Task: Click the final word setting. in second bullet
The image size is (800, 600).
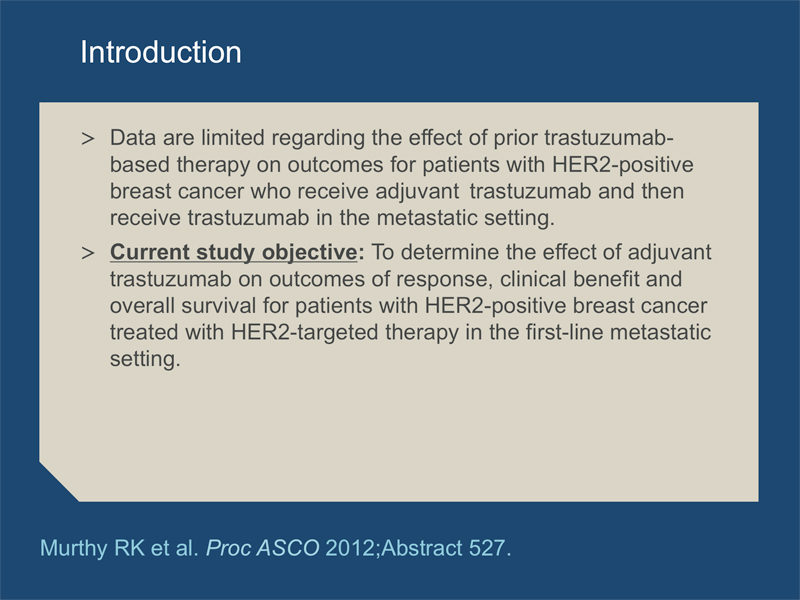Action: [145, 359]
